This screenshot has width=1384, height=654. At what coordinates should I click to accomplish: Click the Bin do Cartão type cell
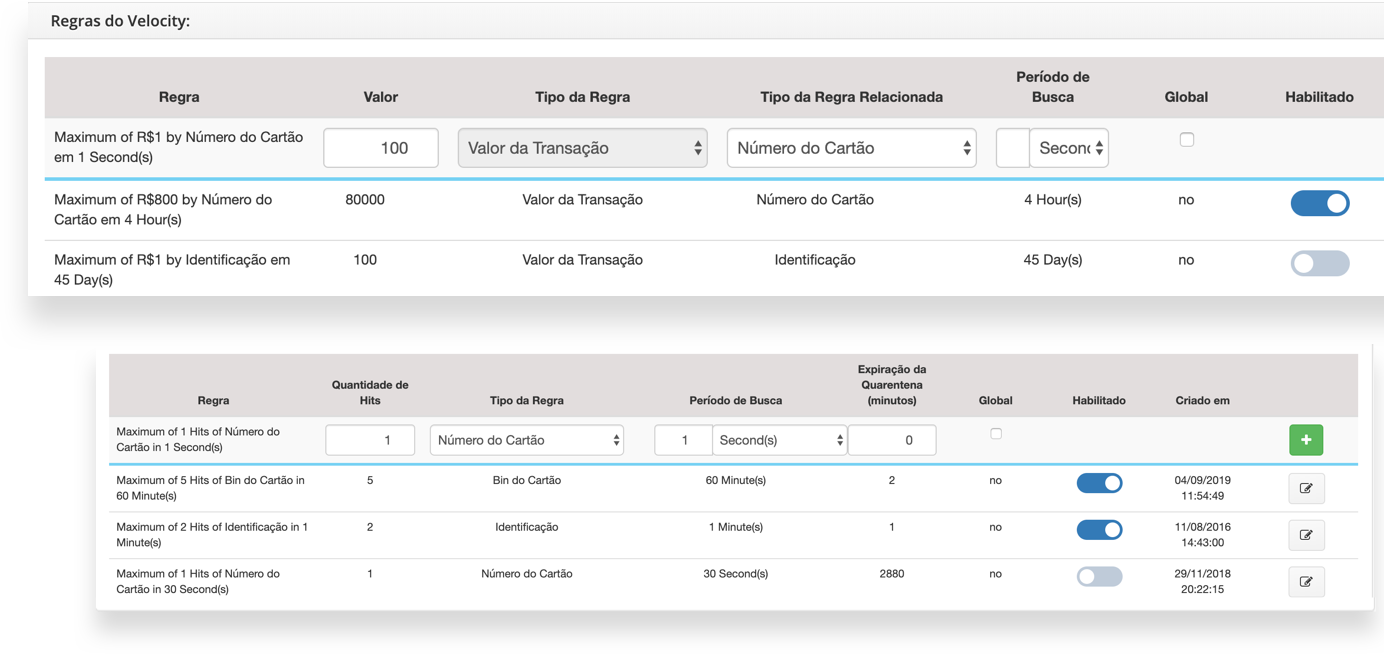(527, 480)
